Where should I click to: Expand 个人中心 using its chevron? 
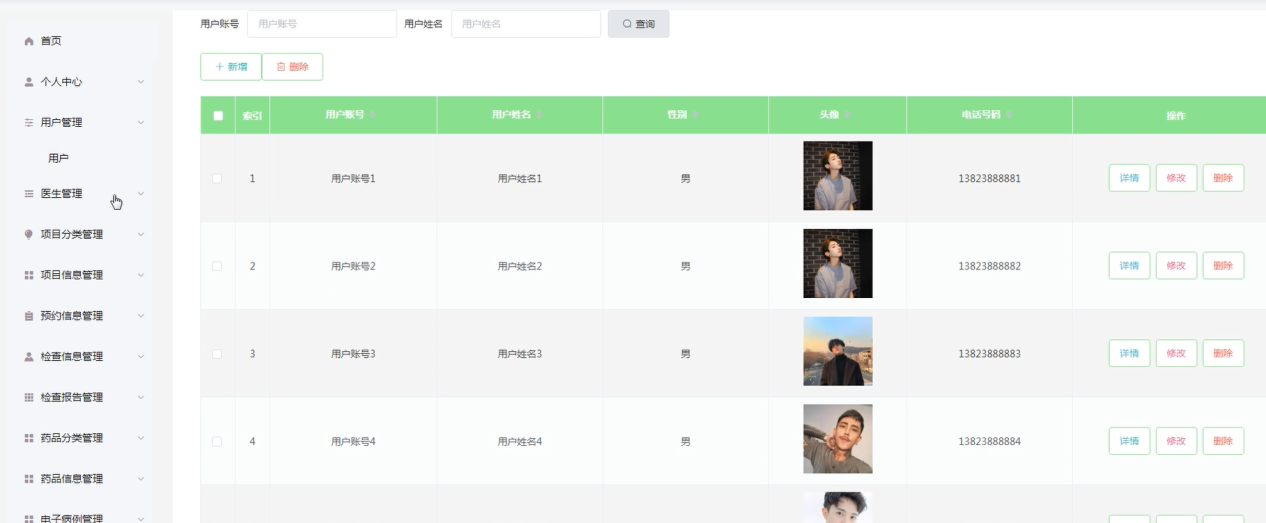[141, 82]
